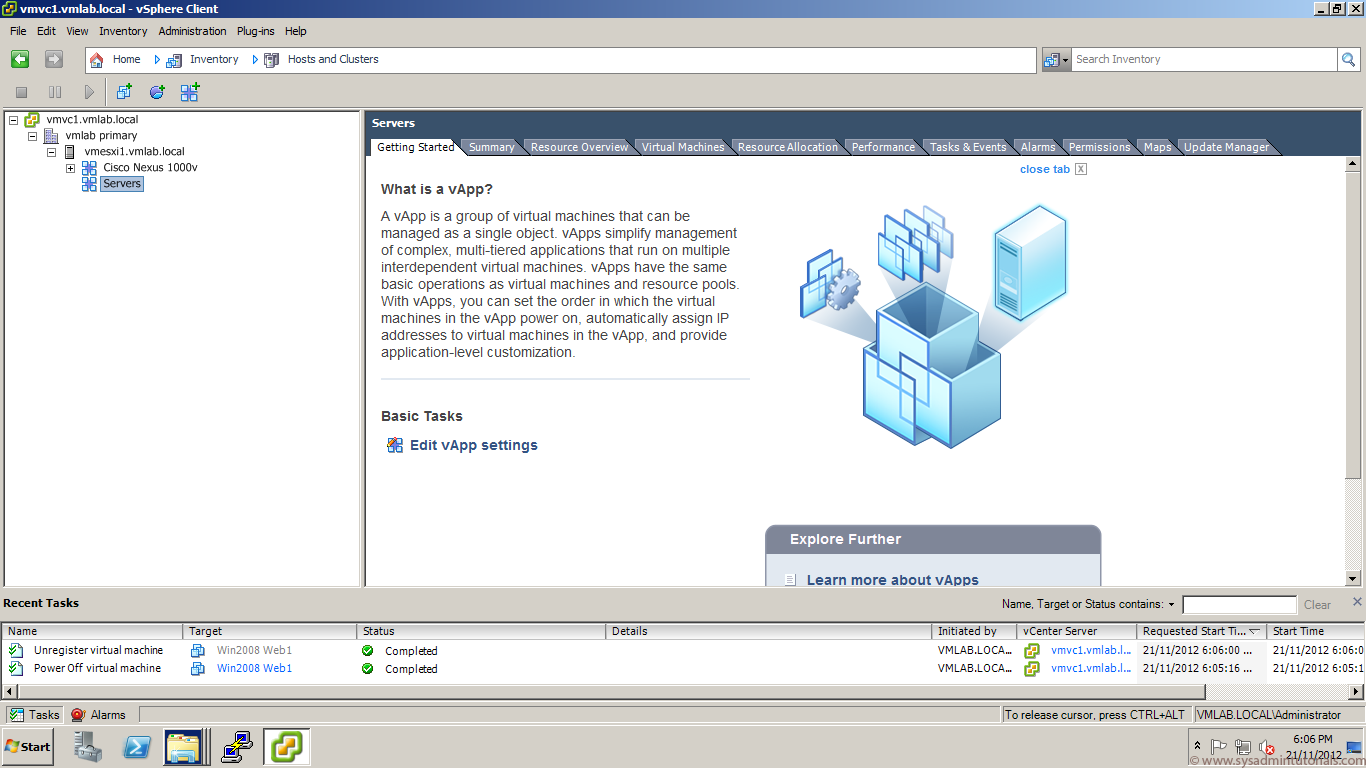Open Windows Explorer from taskbar
This screenshot has width=1366, height=768.
183,747
